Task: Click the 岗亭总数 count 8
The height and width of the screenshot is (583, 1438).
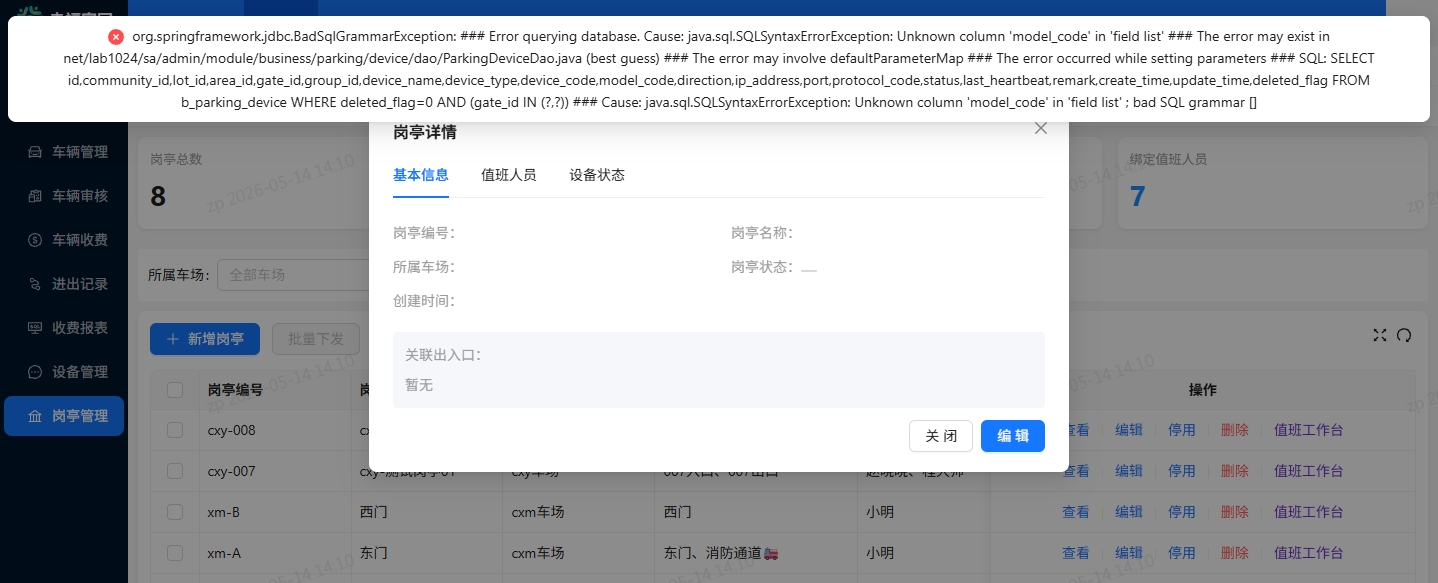Action: tap(158, 196)
